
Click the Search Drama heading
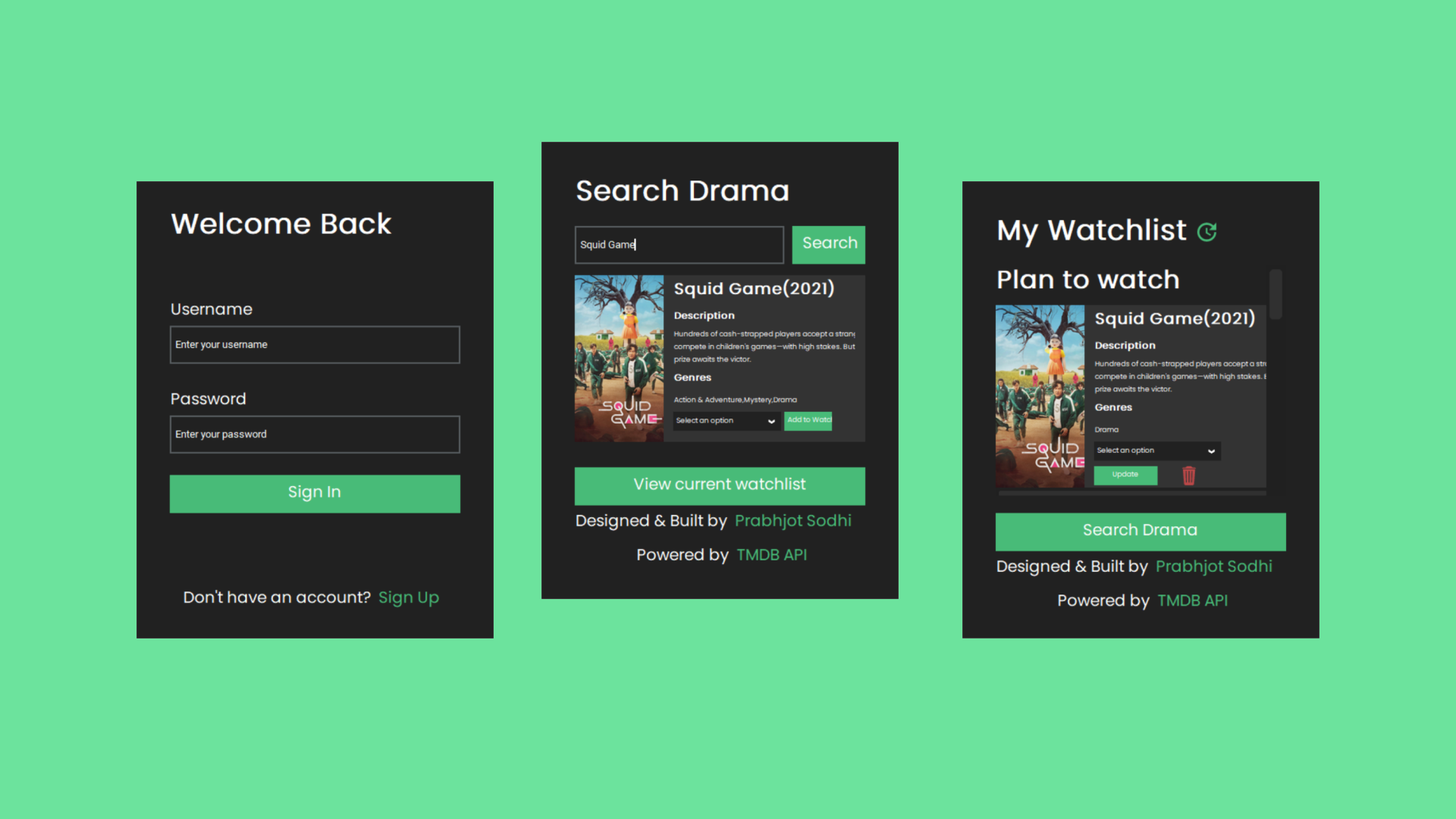[682, 191]
